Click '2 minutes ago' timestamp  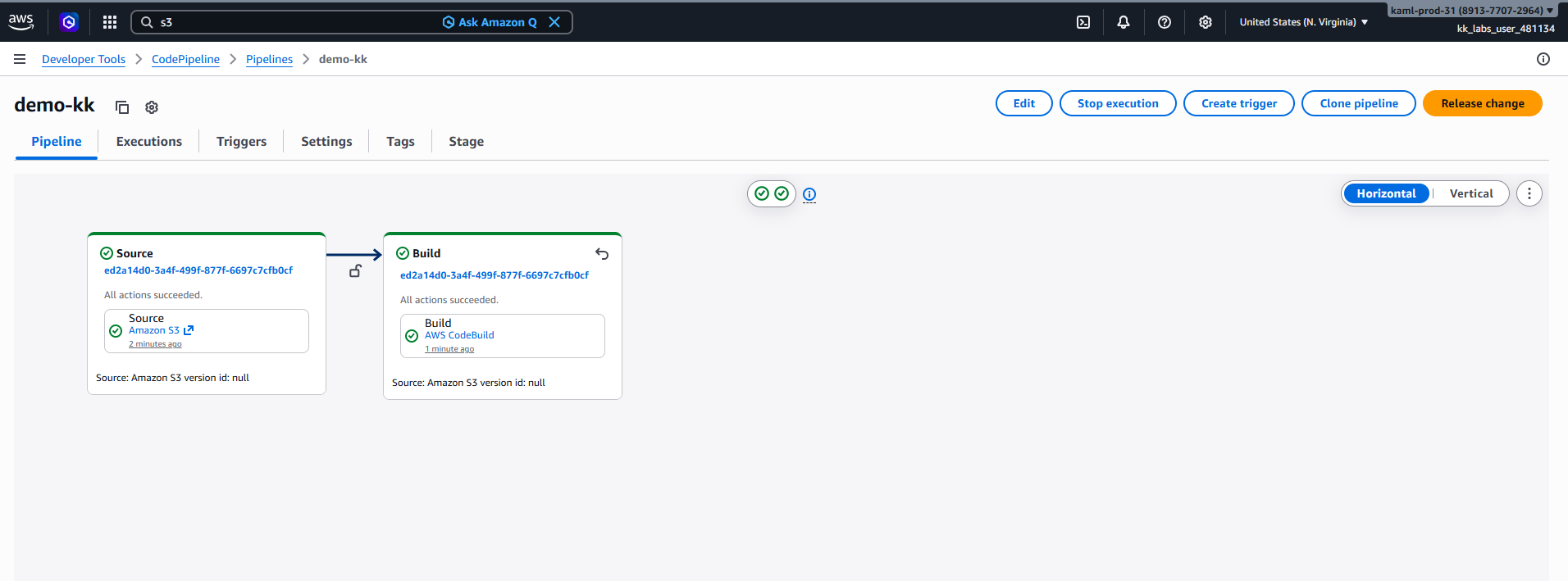pyautogui.click(x=155, y=344)
